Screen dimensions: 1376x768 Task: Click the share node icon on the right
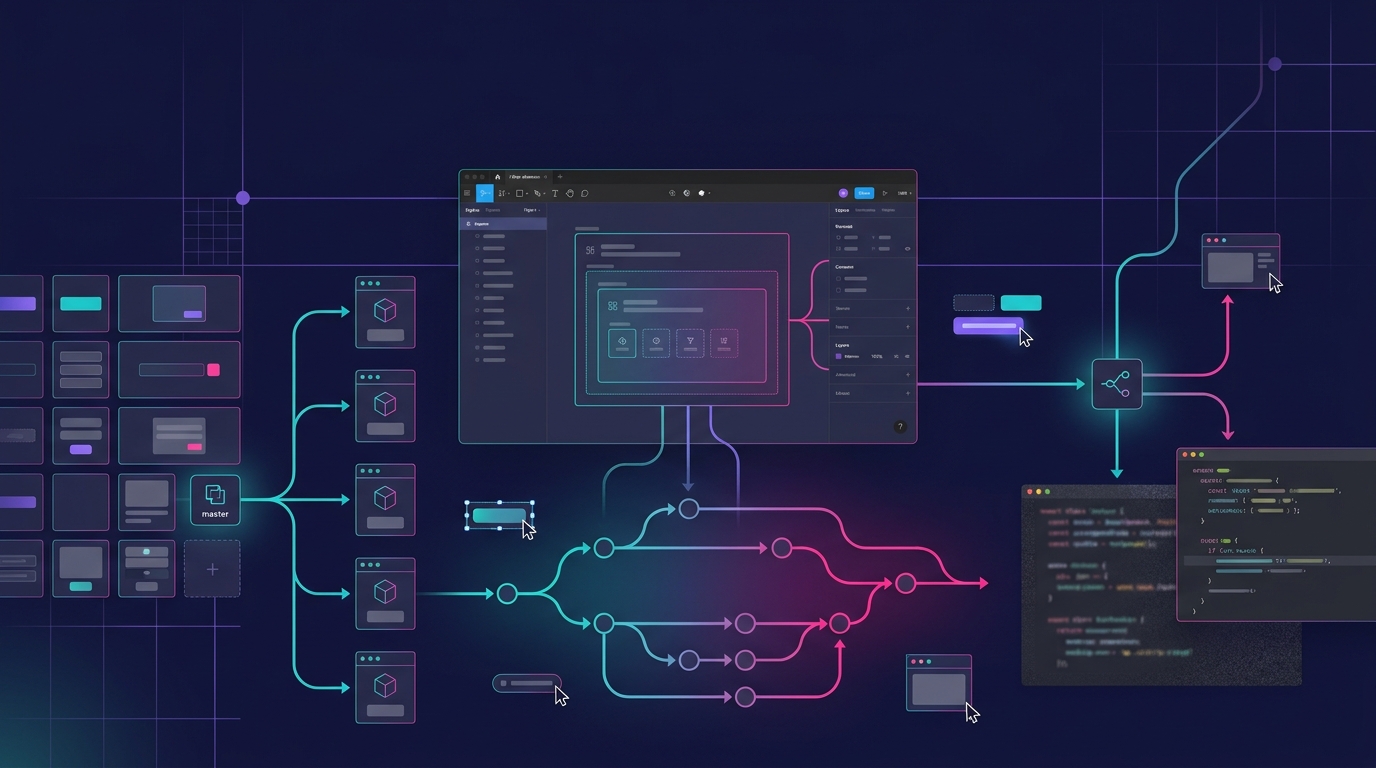coord(1116,384)
